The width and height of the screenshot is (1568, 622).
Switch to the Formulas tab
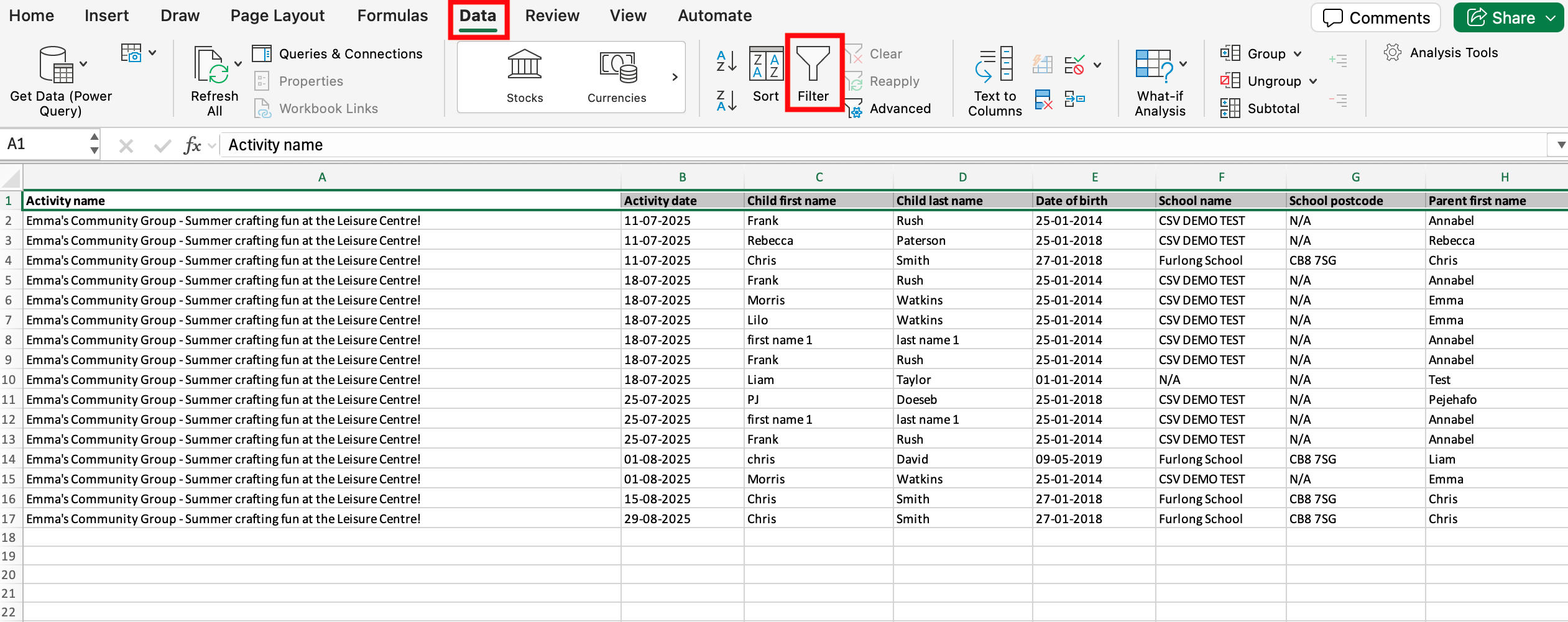pos(392,16)
